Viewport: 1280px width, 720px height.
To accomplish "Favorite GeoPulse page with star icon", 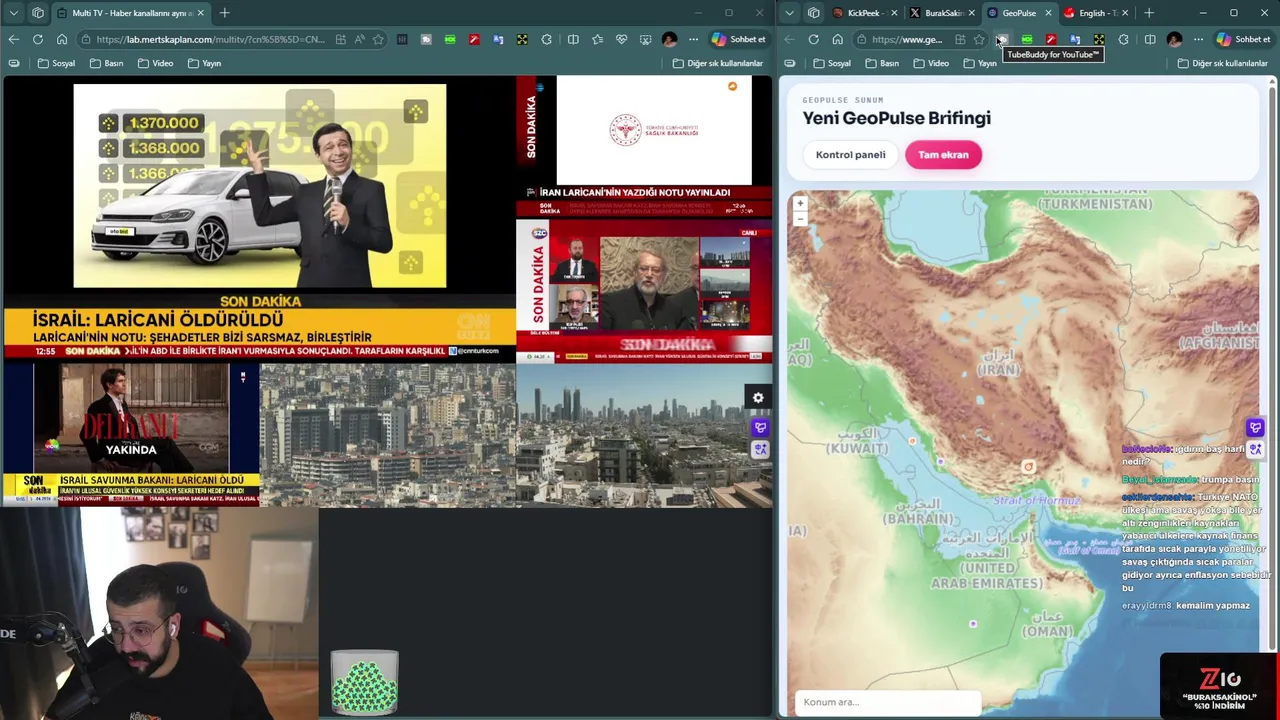I will pyautogui.click(x=979, y=39).
